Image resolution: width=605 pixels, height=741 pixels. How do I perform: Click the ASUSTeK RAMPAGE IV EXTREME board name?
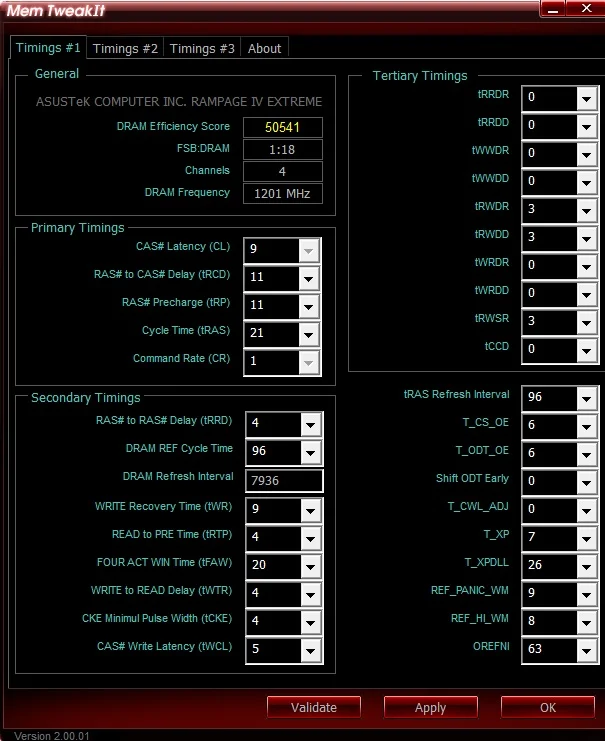179,102
